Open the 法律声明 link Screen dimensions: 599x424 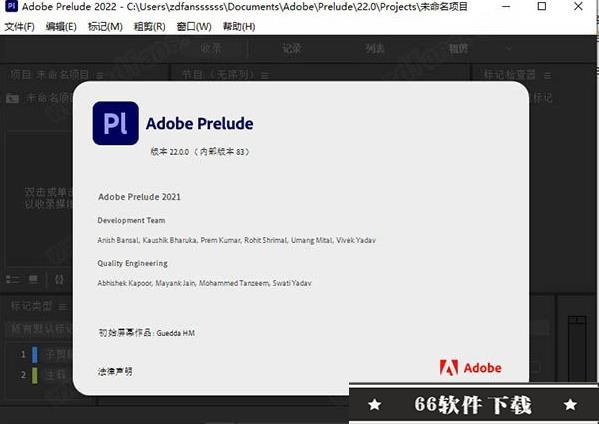[x=115, y=371]
